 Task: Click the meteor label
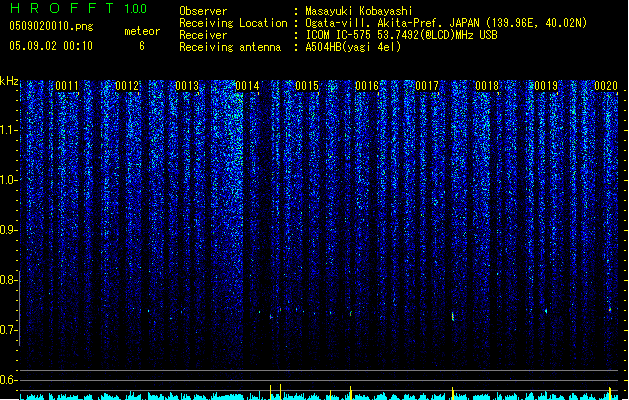142,31
